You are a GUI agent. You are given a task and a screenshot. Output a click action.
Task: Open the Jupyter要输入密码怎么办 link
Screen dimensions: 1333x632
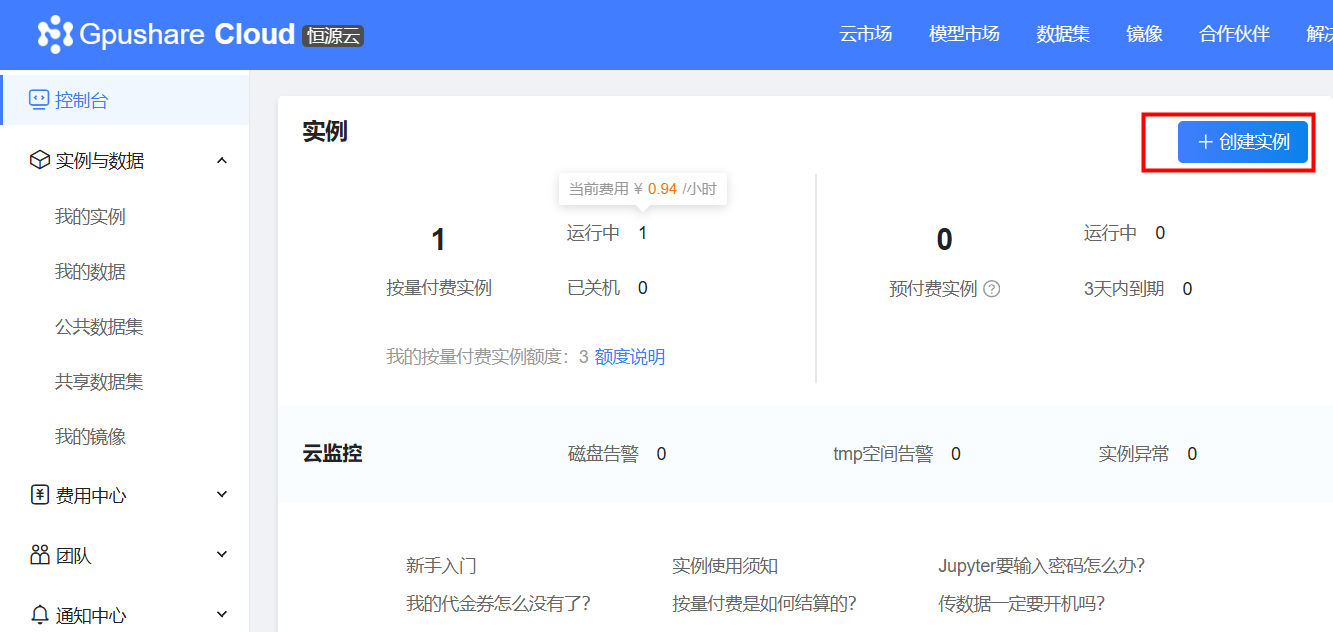(1042, 566)
